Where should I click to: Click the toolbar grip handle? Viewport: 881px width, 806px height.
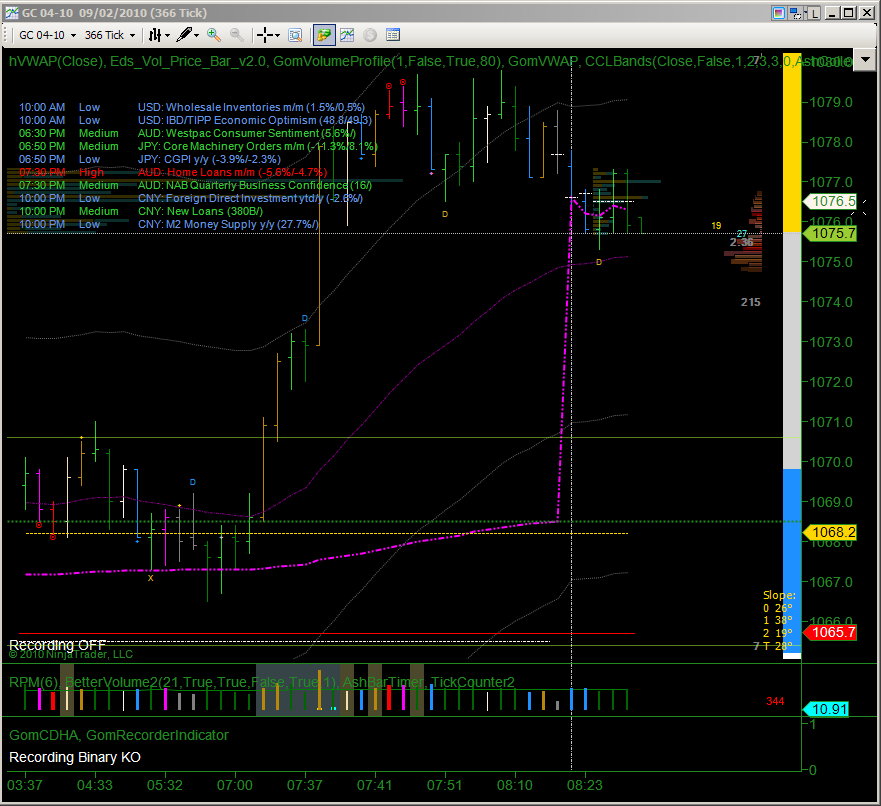[x=6, y=35]
